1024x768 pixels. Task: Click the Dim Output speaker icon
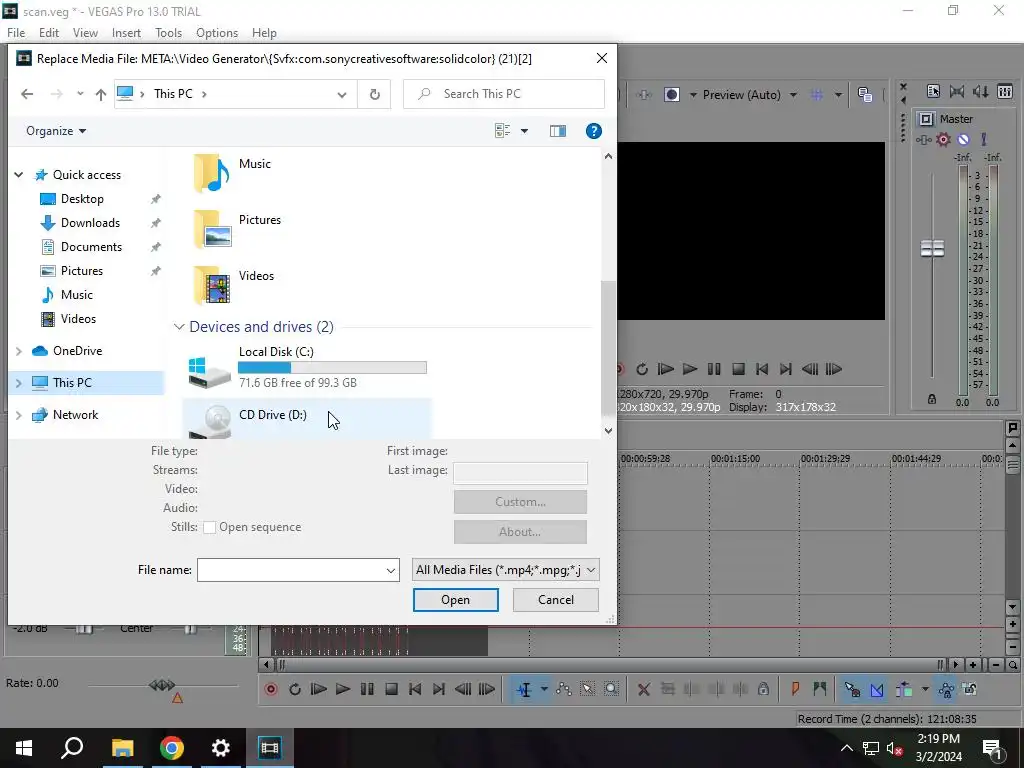(x=981, y=91)
